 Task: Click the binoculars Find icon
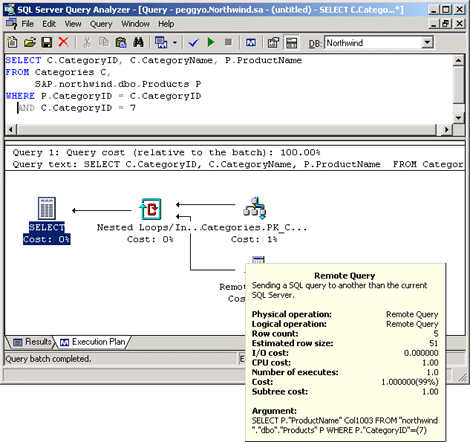(138, 42)
